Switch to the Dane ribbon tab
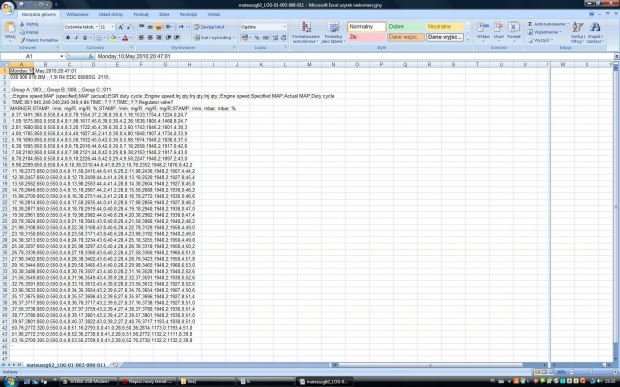Screen dimensions: 620x387 point(164,14)
